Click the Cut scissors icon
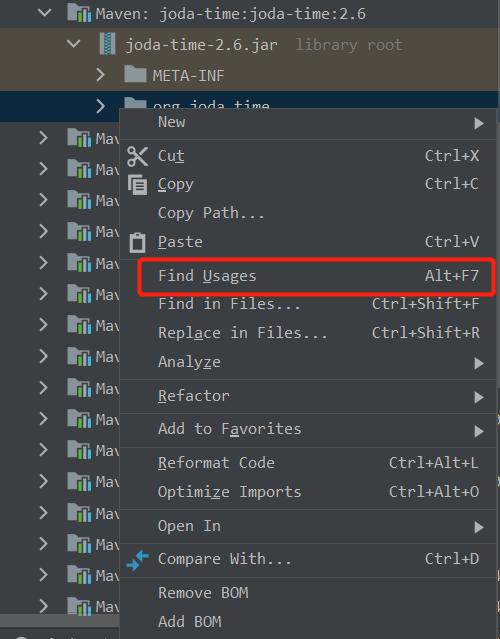The image size is (500, 639). pos(137,156)
